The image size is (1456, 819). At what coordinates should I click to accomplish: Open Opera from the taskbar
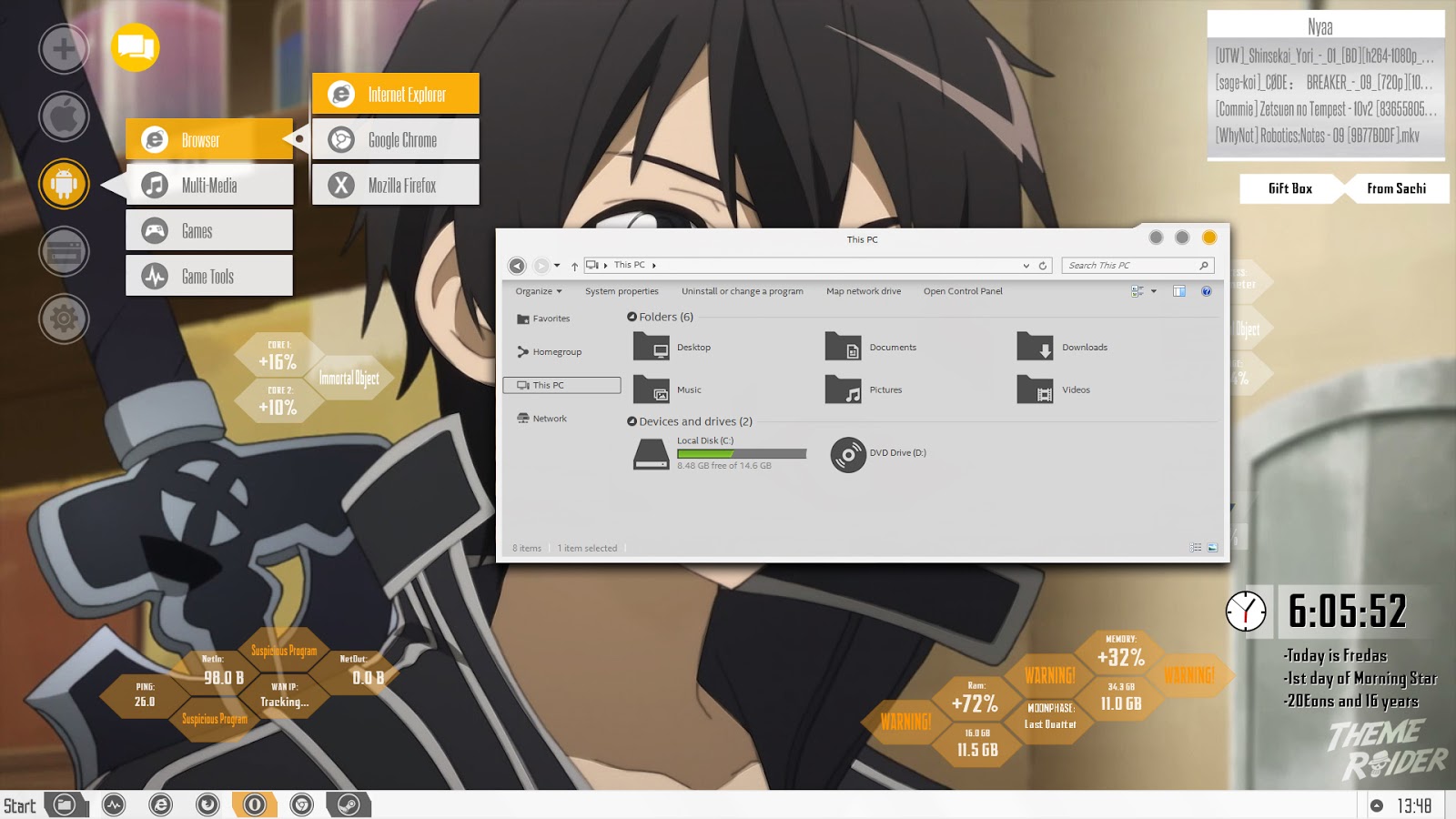[255, 804]
